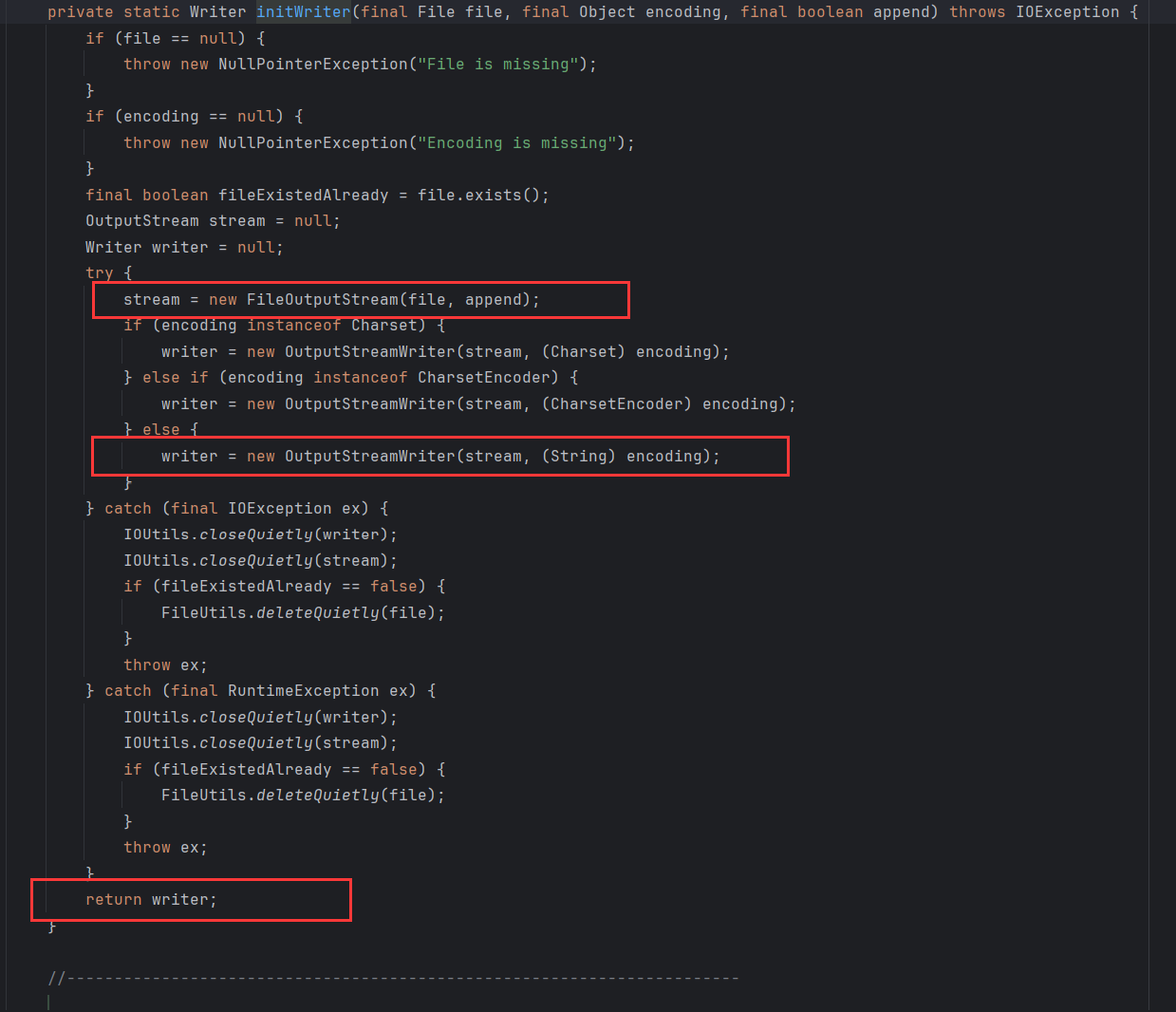Click closeQuietly(writer) in the IOException catch

click(297, 535)
